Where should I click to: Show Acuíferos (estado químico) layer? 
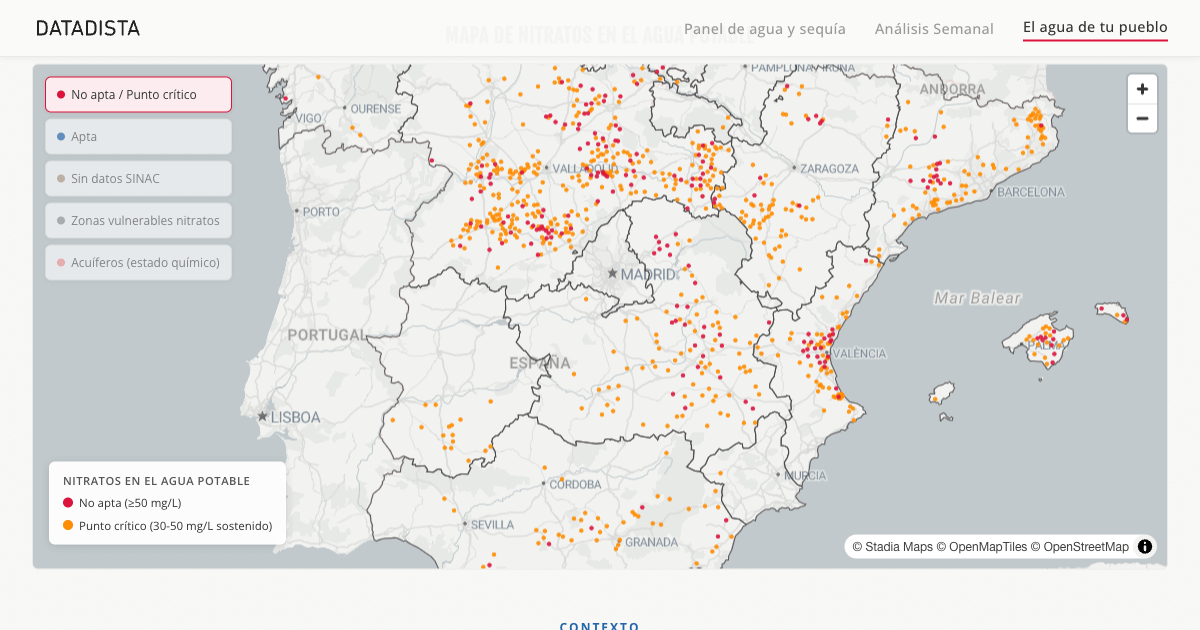(138, 262)
